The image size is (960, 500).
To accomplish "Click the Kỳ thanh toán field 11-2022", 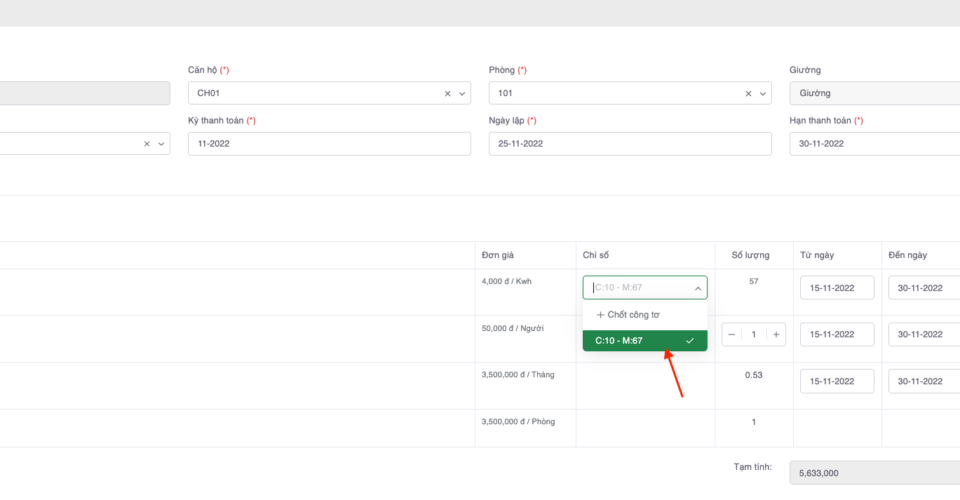I will coord(329,143).
